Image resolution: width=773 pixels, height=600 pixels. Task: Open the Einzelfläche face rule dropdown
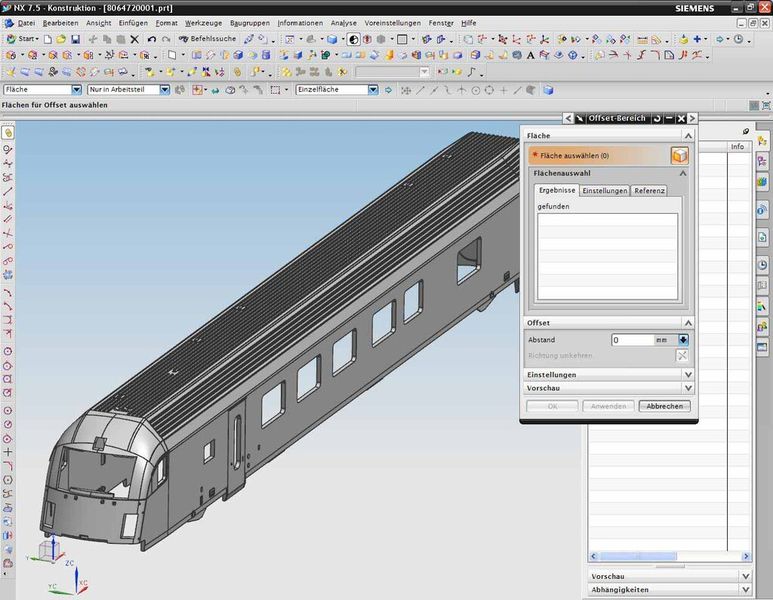click(372, 90)
